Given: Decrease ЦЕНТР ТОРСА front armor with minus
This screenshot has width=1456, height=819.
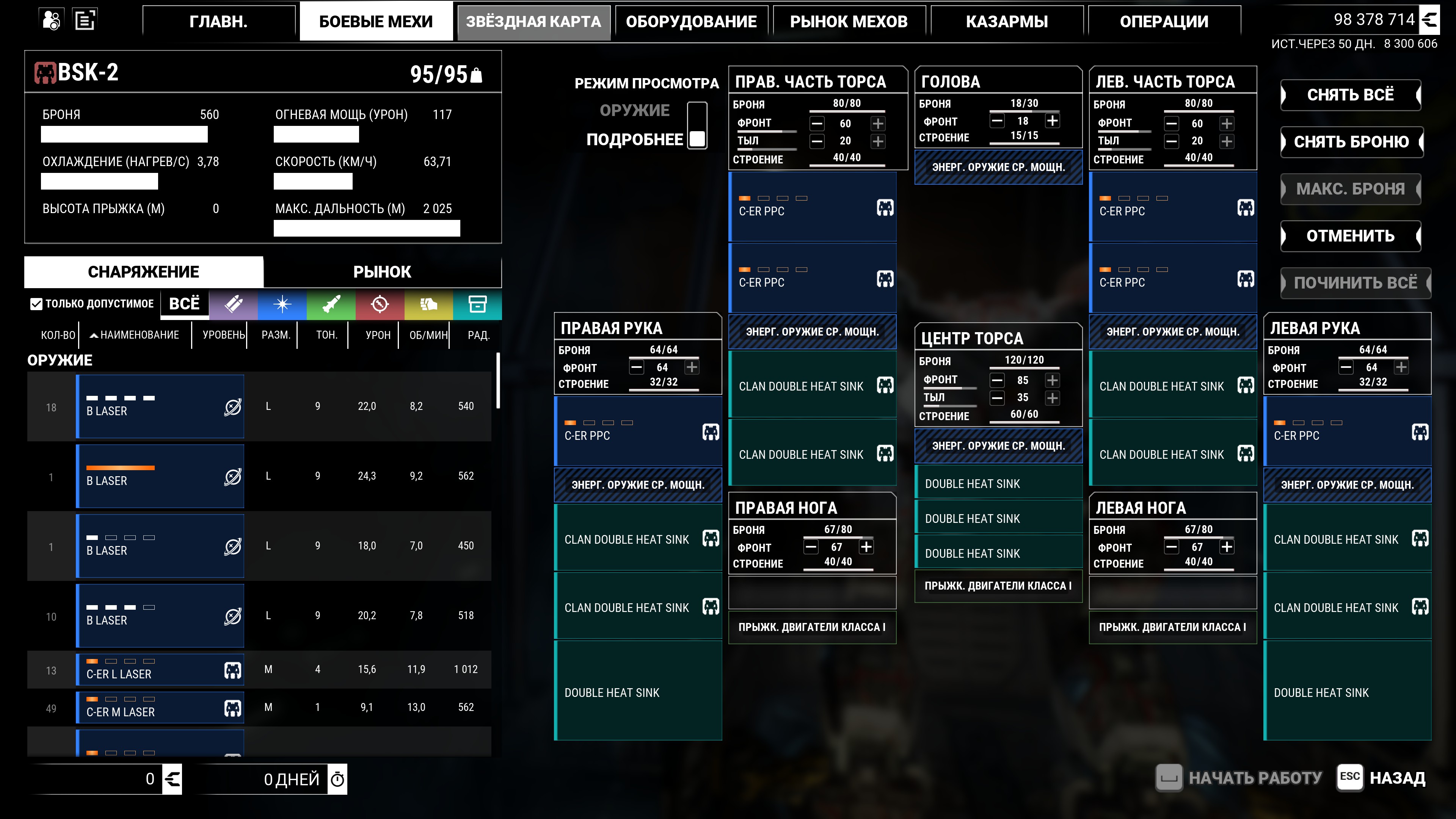Looking at the screenshot, I should click(x=997, y=380).
